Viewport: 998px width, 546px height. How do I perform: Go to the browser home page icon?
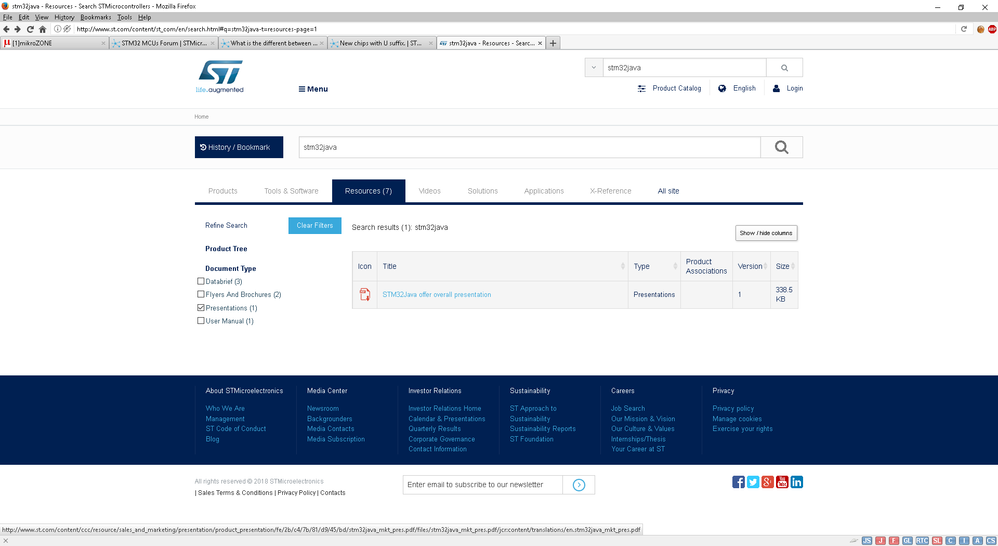coord(43,29)
